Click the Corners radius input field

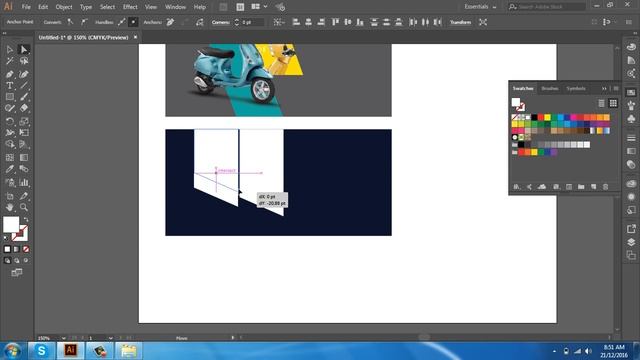click(x=253, y=22)
